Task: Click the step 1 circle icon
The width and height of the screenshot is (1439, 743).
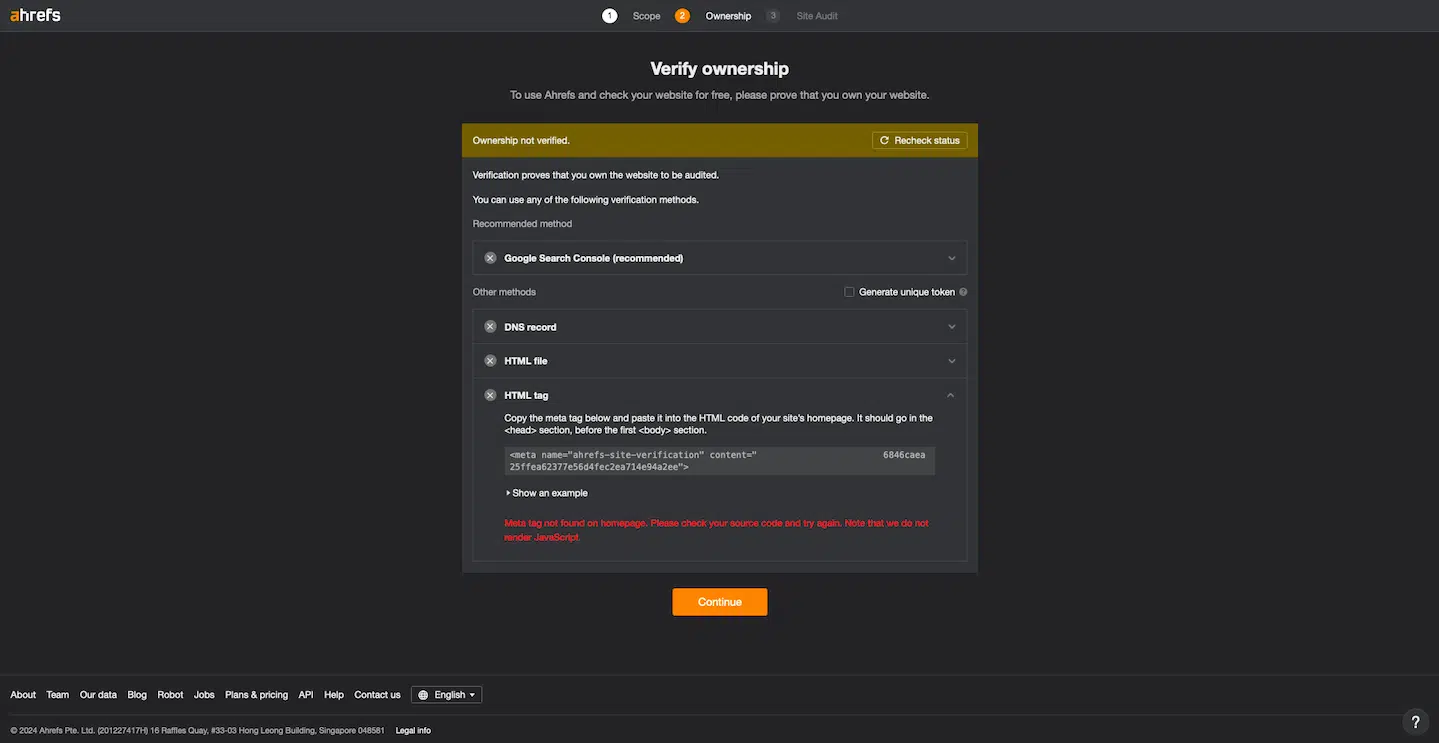Action: point(609,16)
